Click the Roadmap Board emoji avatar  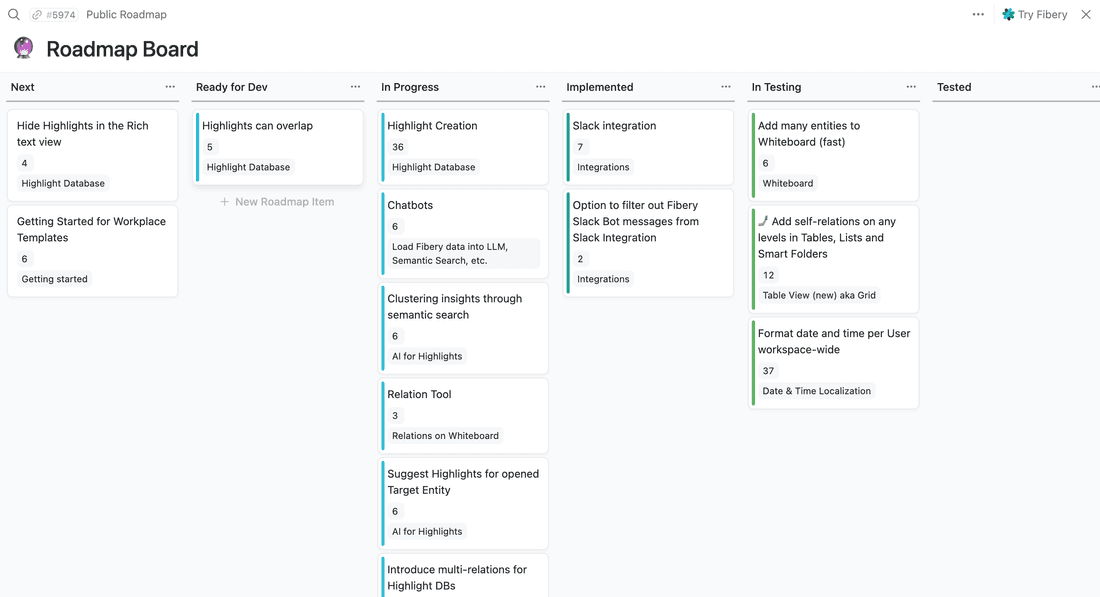(x=22, y=47)
